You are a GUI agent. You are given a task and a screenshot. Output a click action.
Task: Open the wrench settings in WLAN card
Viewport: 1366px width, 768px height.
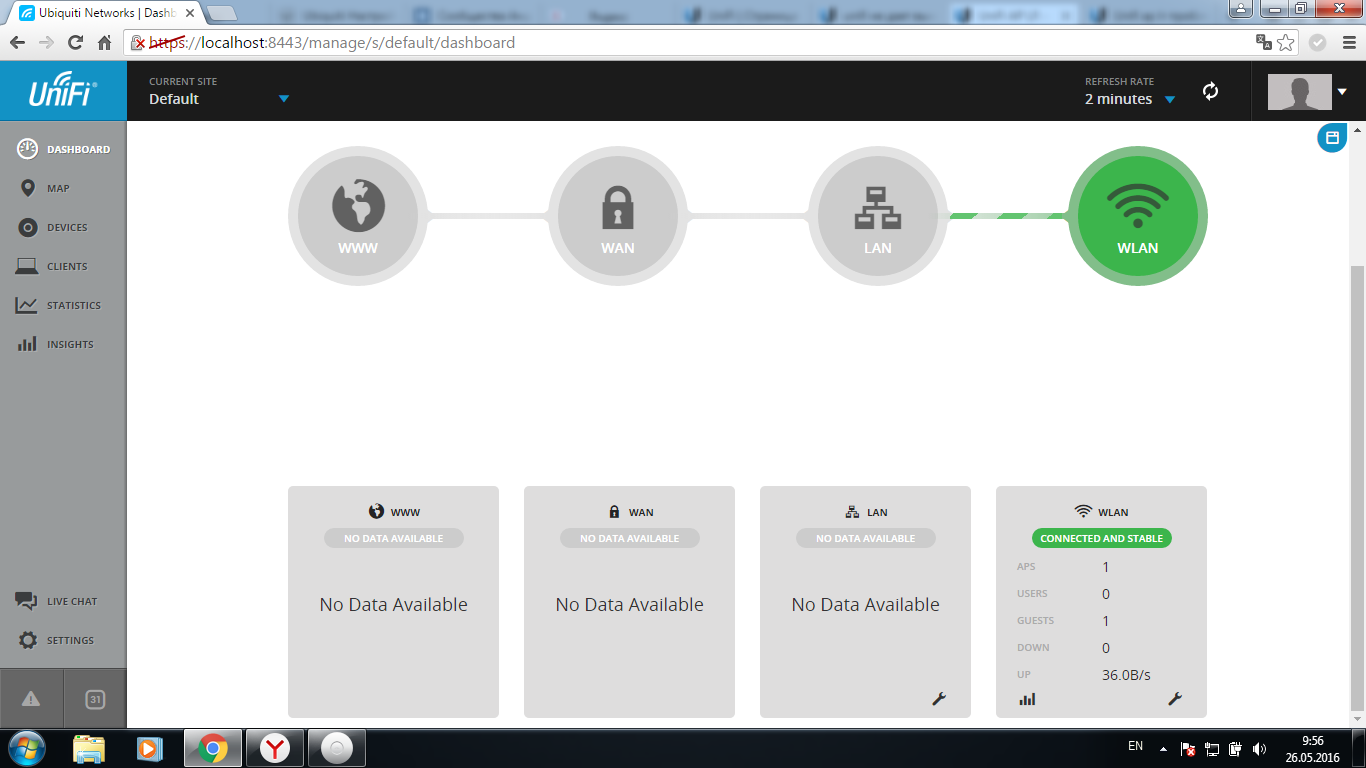(1175, 699)
